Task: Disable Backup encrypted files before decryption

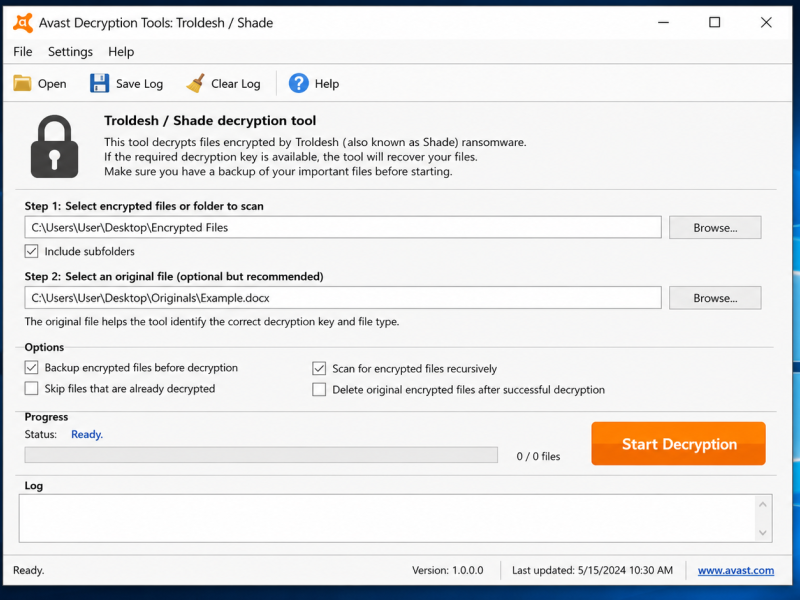Action: [32, 367]
